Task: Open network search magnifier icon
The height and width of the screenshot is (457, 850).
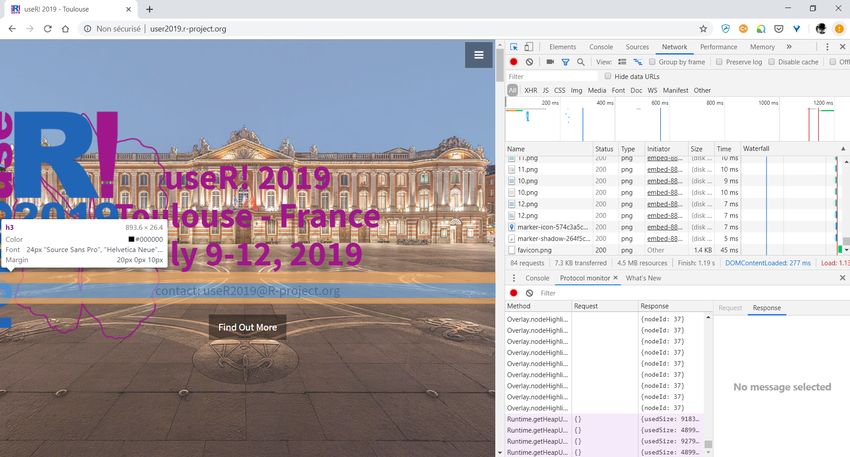Action: click(x=581, y=62)
